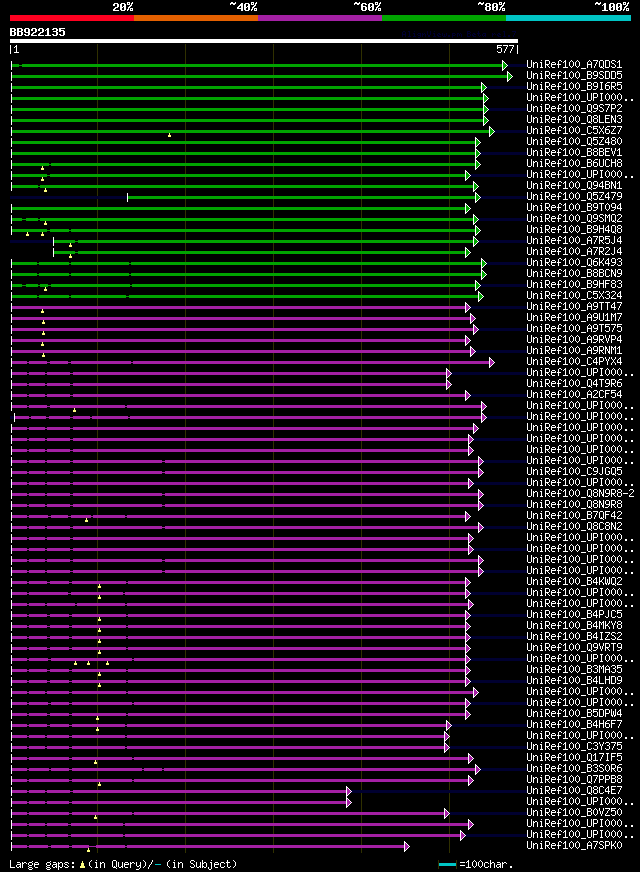Open the UniRef100_Q9SMQ2 hit label
The height and width of the screenshot is (872, 640).
coord(574,219)
